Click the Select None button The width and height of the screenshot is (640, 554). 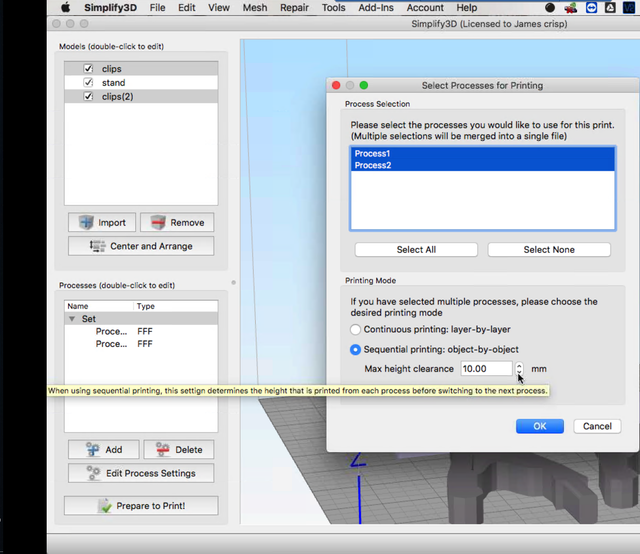(549, 249)
